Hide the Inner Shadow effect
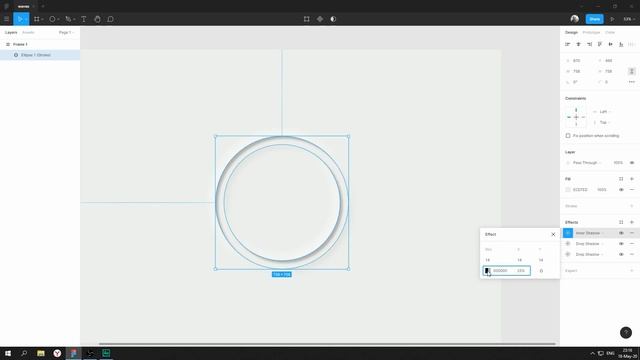The image size is (640, 360). tap(621, 233)
